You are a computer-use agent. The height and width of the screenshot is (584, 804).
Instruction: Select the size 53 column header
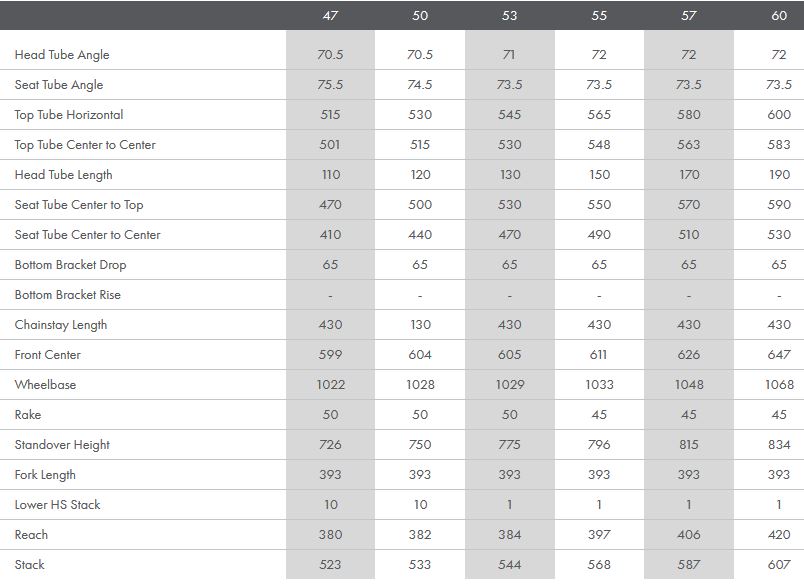(x=509, y=16)
